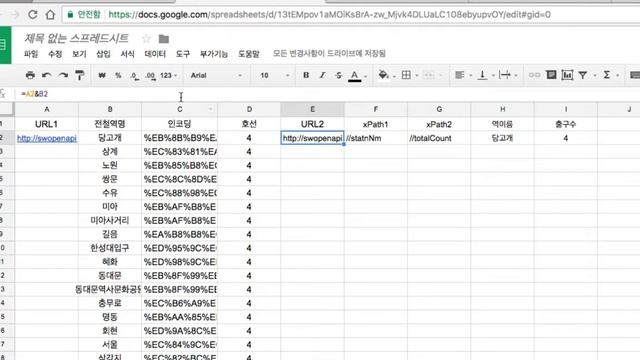Open the borders menu

point(406,75)
